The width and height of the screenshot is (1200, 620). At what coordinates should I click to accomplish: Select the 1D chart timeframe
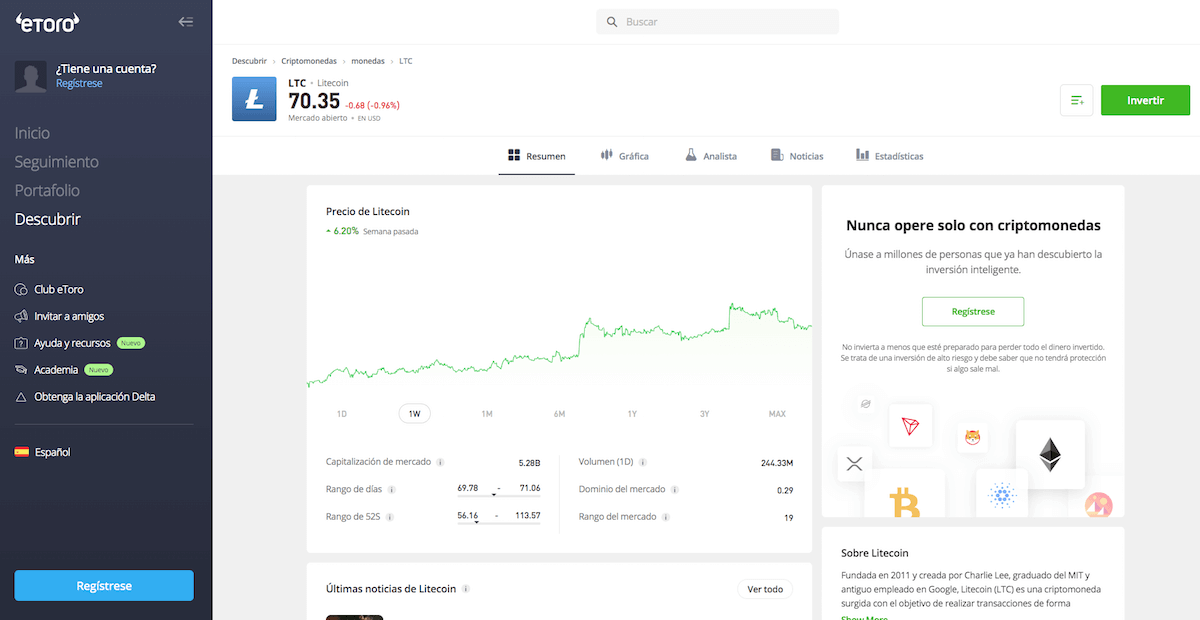pos(342,413)
